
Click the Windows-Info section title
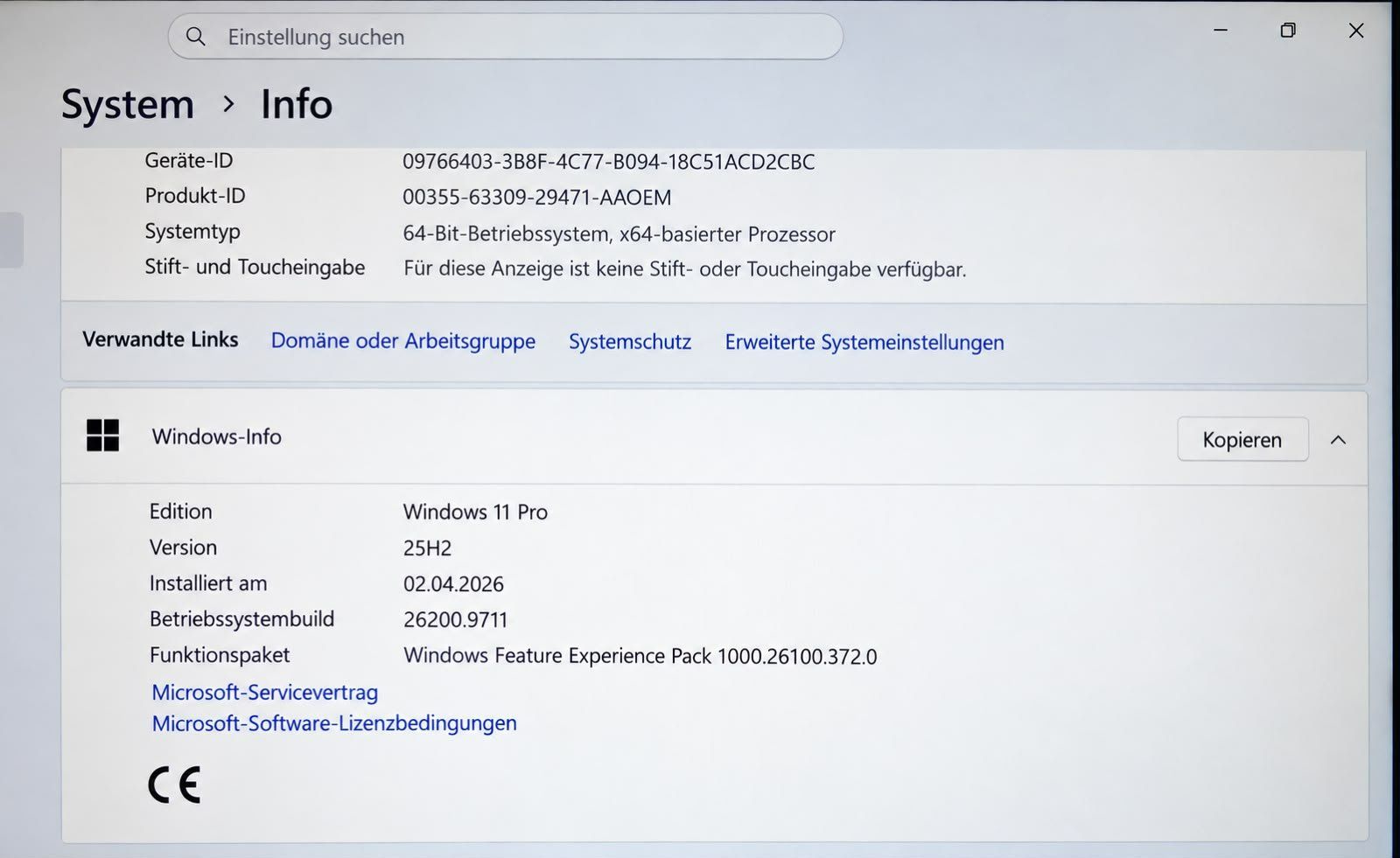[x=217, y=436]
